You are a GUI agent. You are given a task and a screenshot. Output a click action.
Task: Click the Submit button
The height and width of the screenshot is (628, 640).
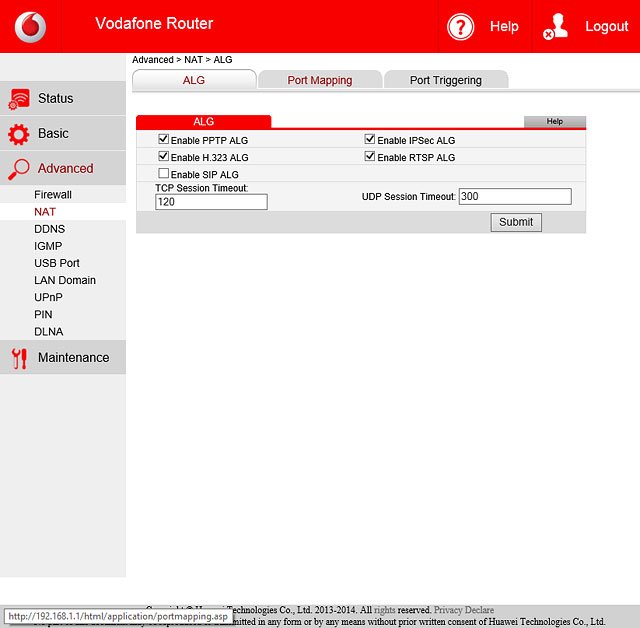coord(516,222)
